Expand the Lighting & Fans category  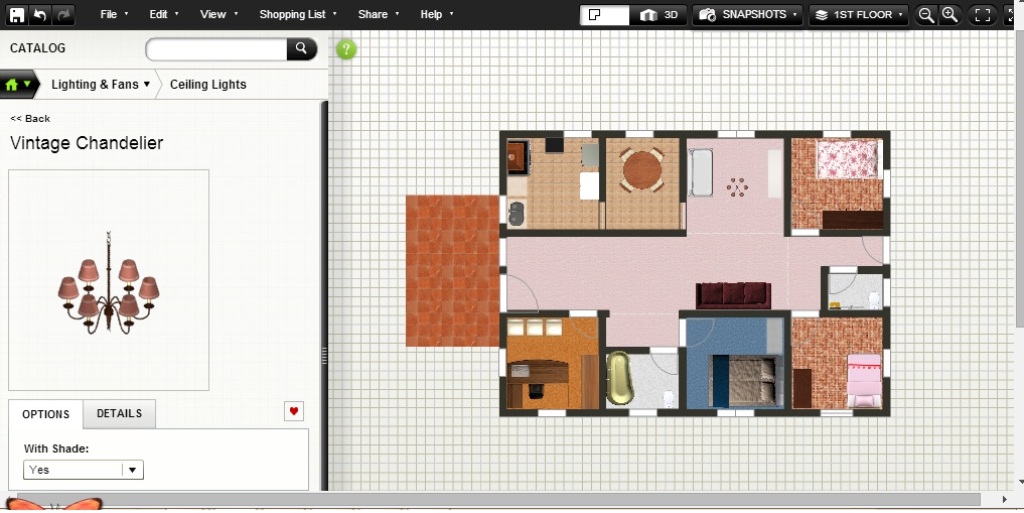click(100, 84)
